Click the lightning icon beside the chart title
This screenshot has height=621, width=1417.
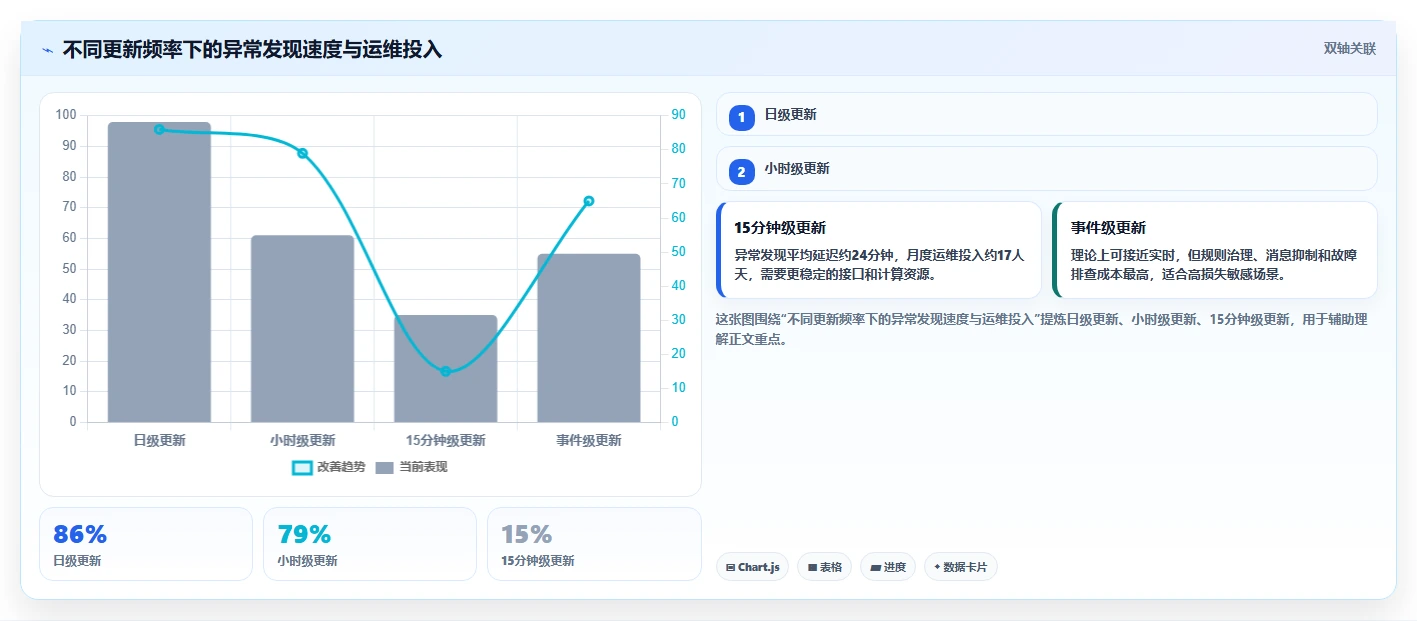(x=47, y=50)
